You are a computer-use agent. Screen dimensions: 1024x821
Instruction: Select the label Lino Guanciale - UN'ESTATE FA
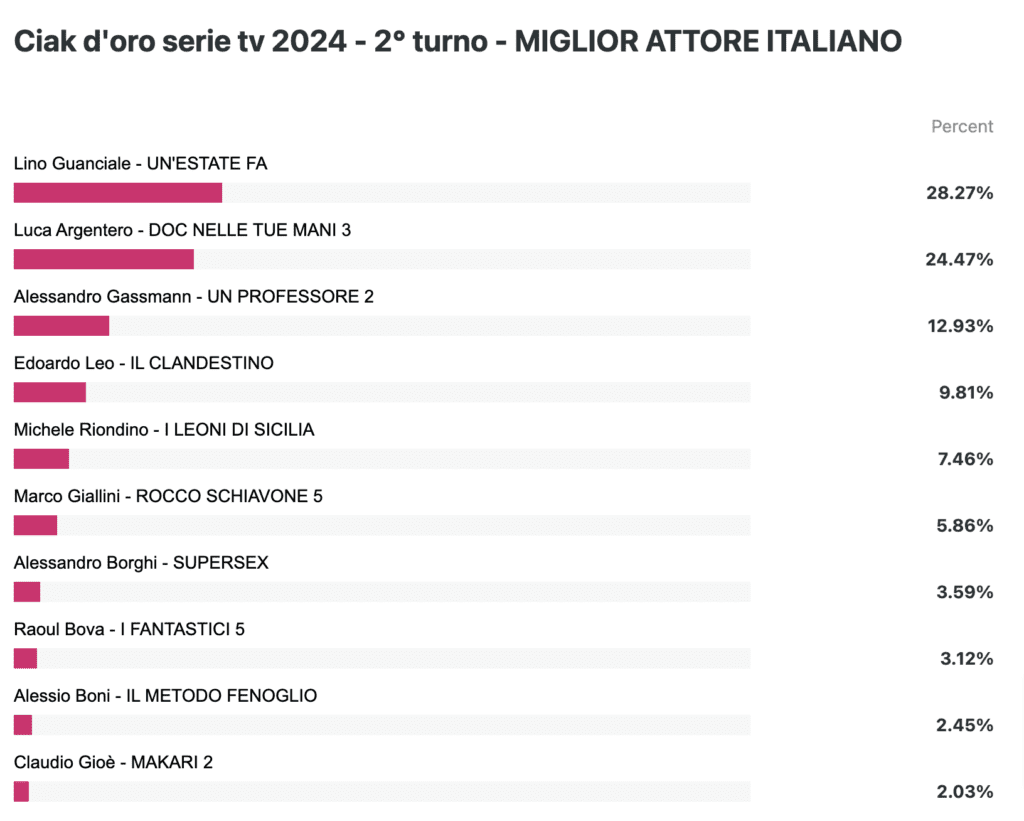coord(140,163)
